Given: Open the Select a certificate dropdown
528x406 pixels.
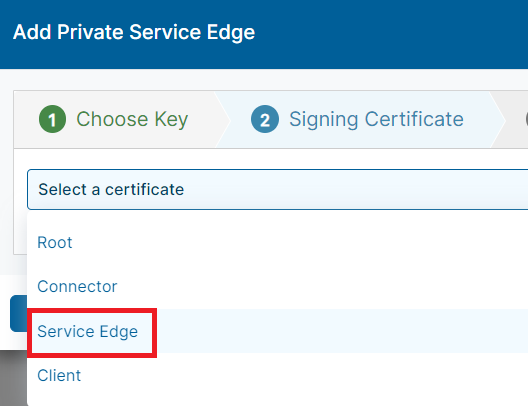Looking at the screenshot, I should 277,190.
